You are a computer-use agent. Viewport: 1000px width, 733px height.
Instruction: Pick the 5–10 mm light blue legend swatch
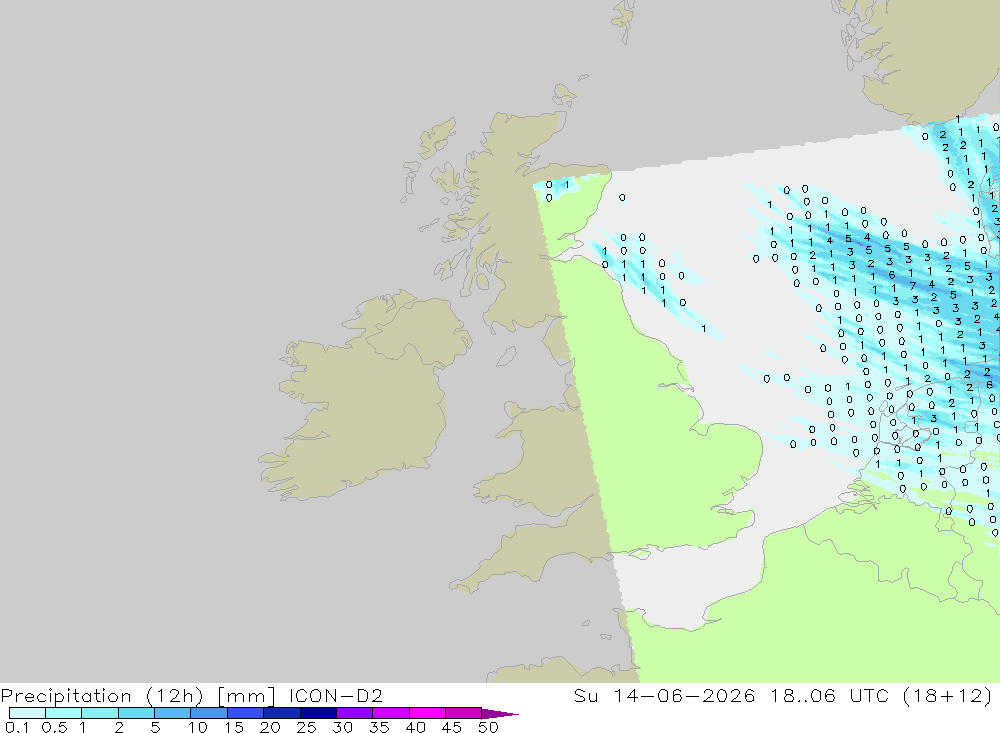click(173, 713)
